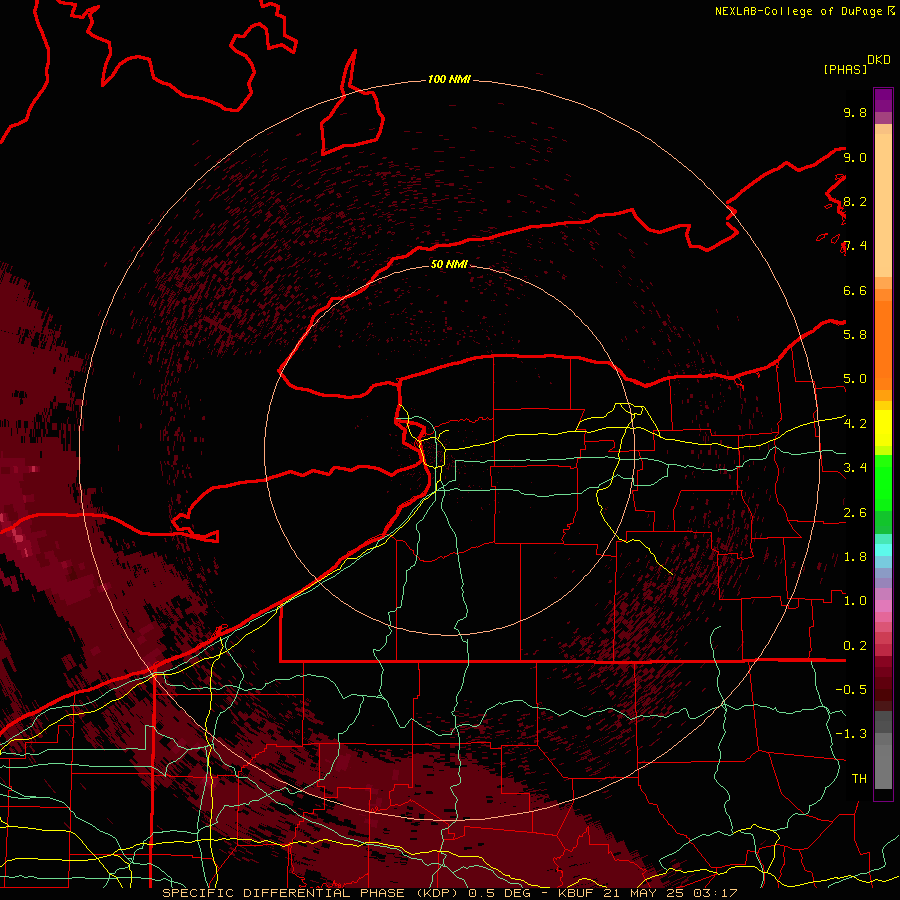
Task: Click the purple top segment of color bar
Action: 883,100
